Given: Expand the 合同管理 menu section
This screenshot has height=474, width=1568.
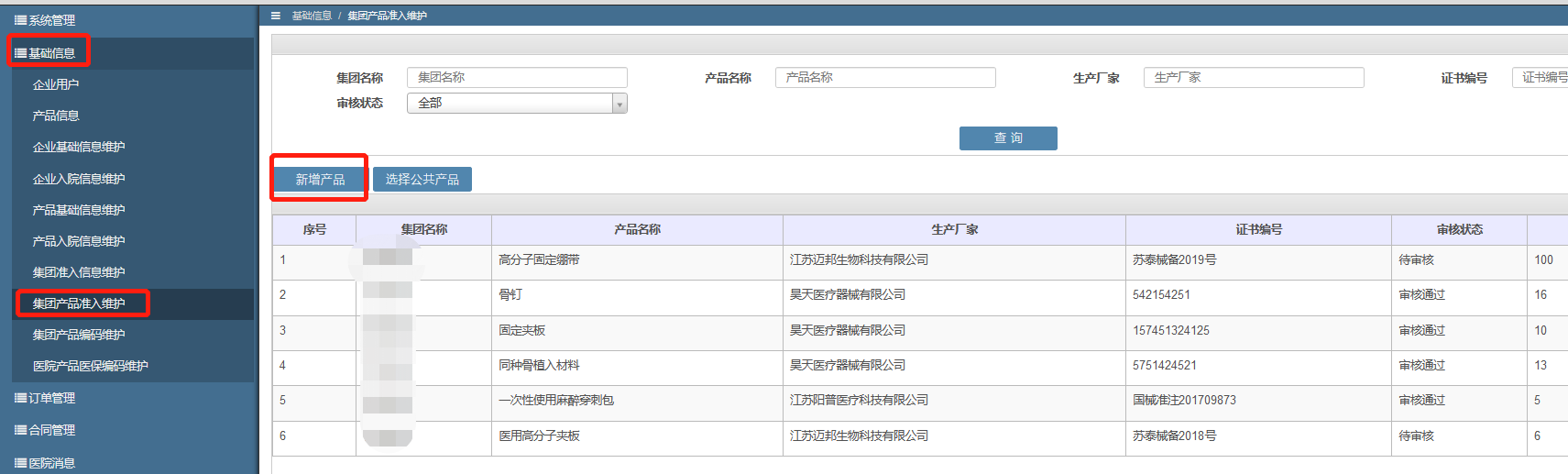Looking at the screenshot, I should 45,430.
